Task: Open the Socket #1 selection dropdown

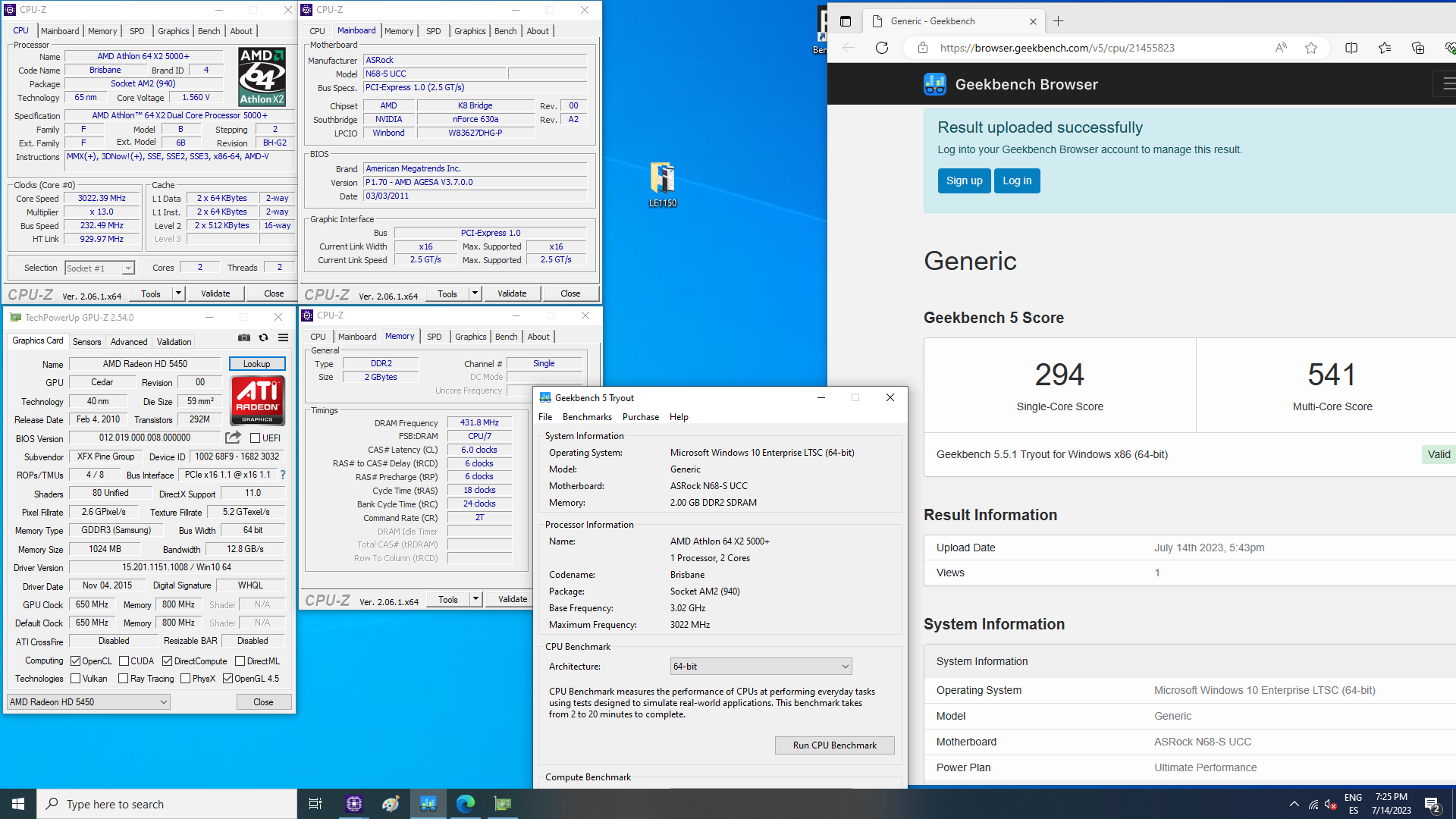Action: (99, 268)
